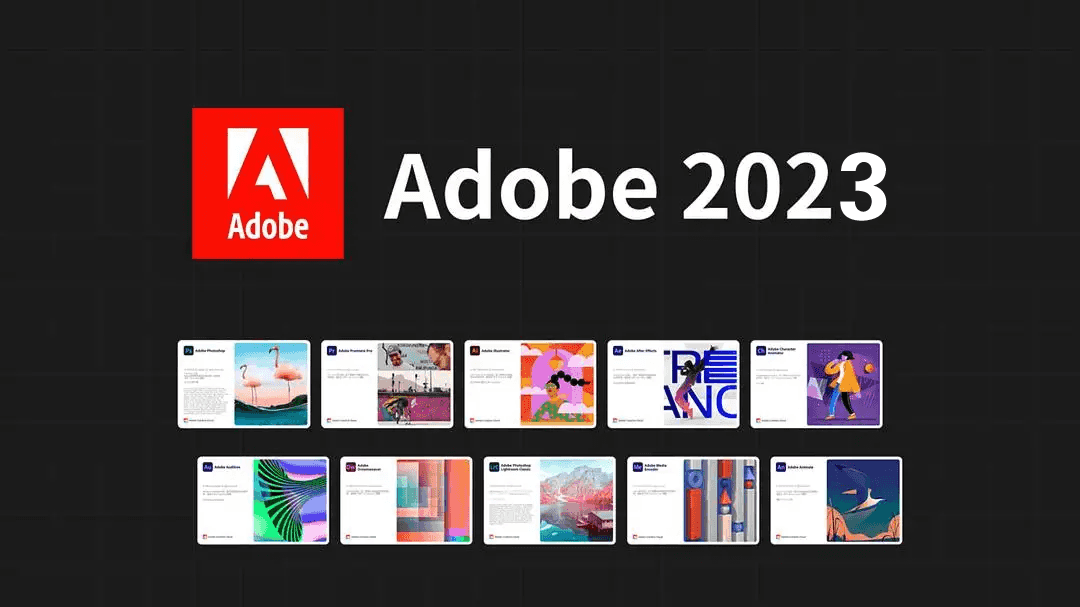Click the Au Audition app icon
Screen dimensions: 1080x607
207,467
